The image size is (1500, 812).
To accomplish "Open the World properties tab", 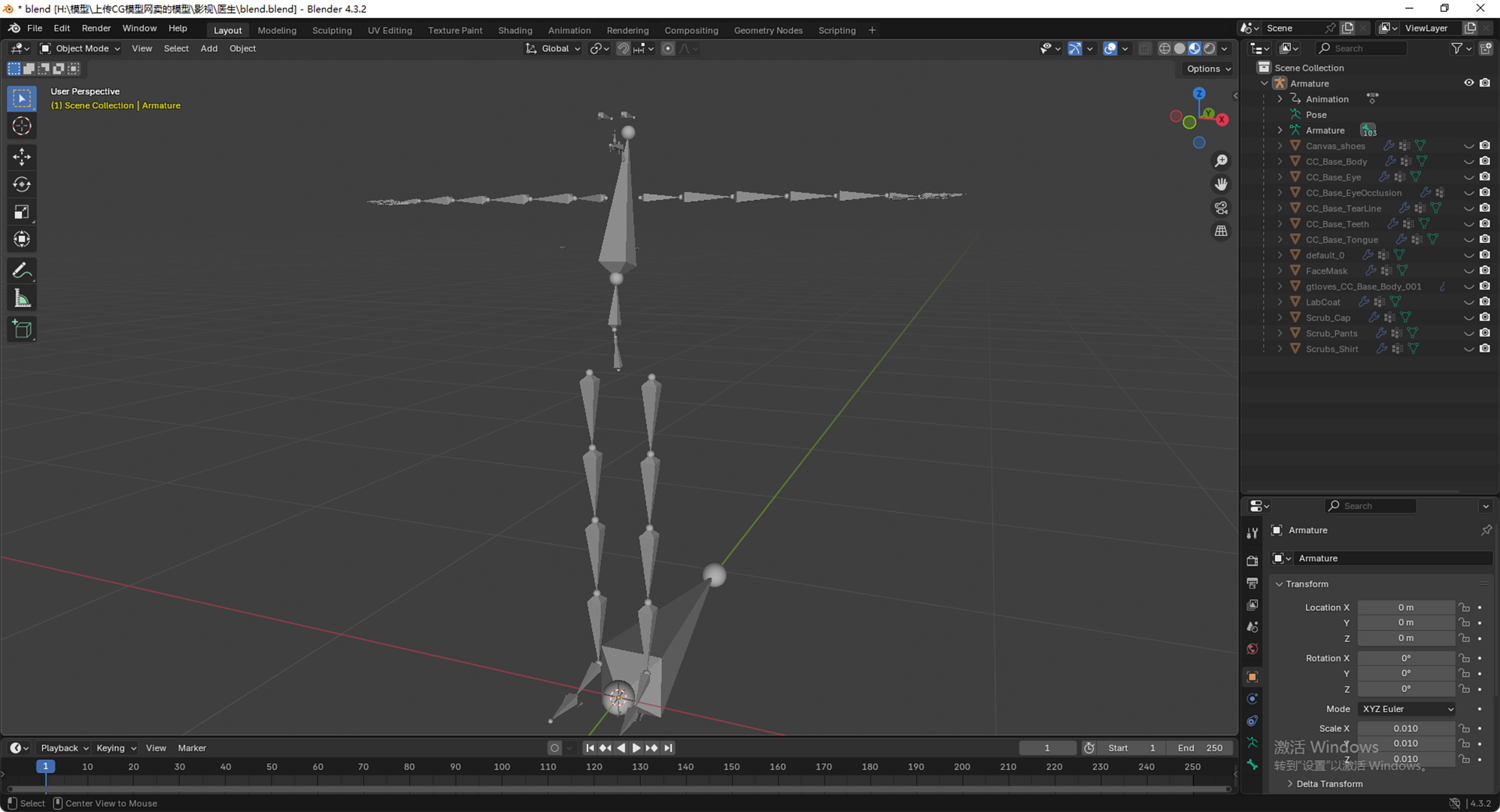I will pos(1252,649).
